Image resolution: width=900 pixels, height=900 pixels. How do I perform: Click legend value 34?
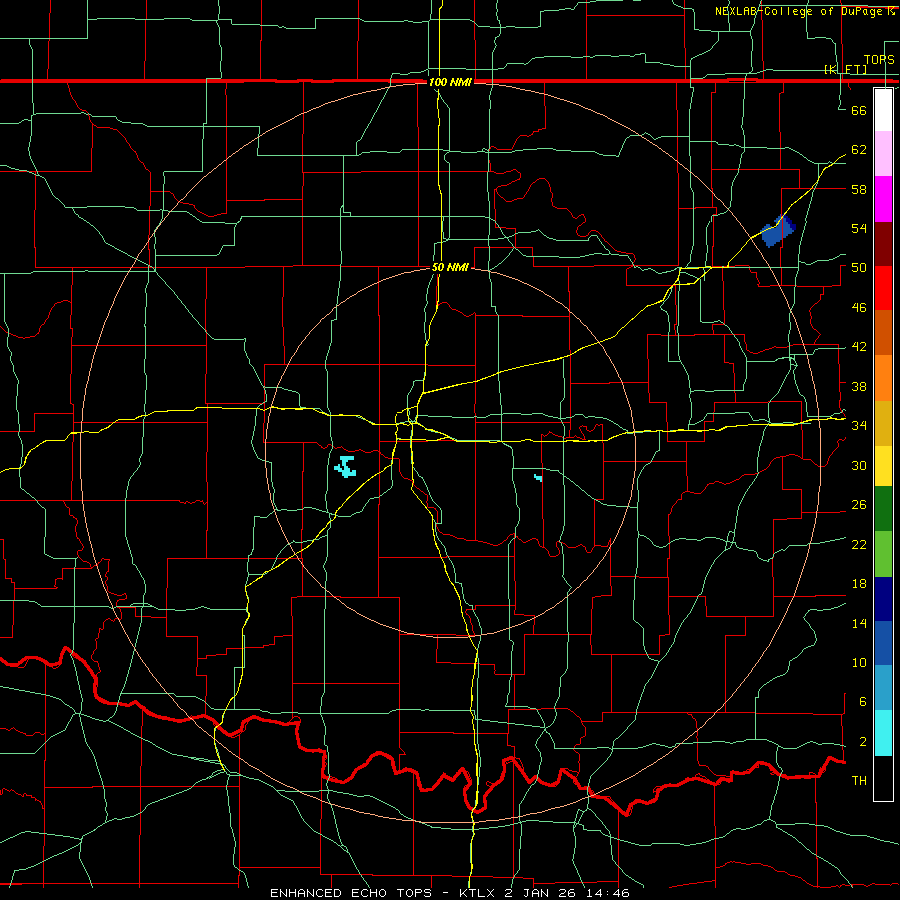click(x=859, y=426)
